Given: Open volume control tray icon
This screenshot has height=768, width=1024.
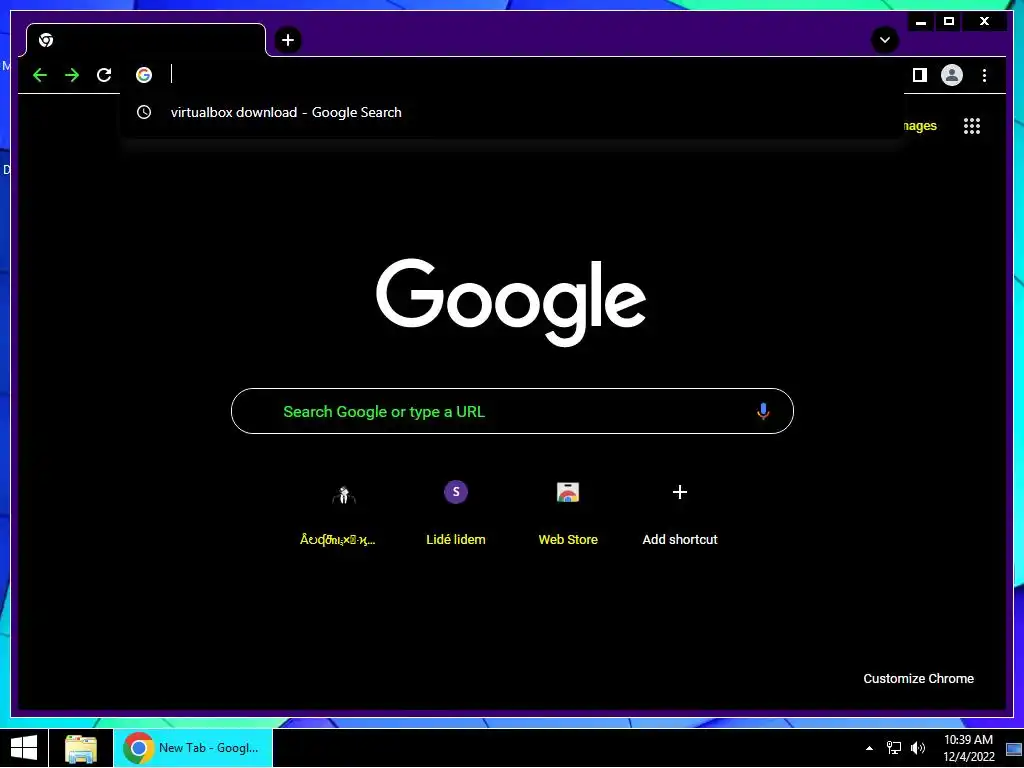Looking at the screenshot, I should click(x=918, y=748).
